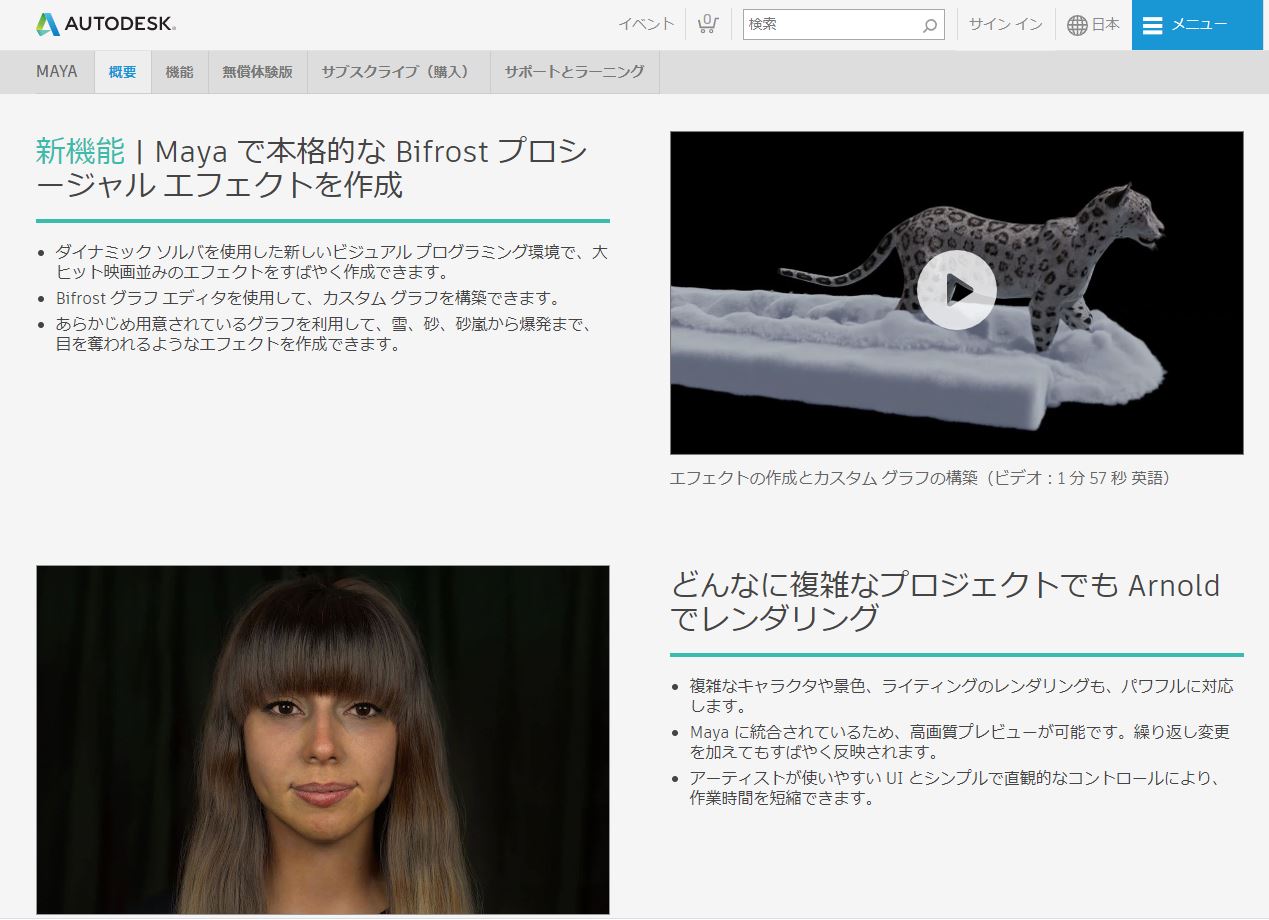This screenshot has height=920, width=1269.
Task: Switch to the 機能 tab
Action: [x=180, y=72]
